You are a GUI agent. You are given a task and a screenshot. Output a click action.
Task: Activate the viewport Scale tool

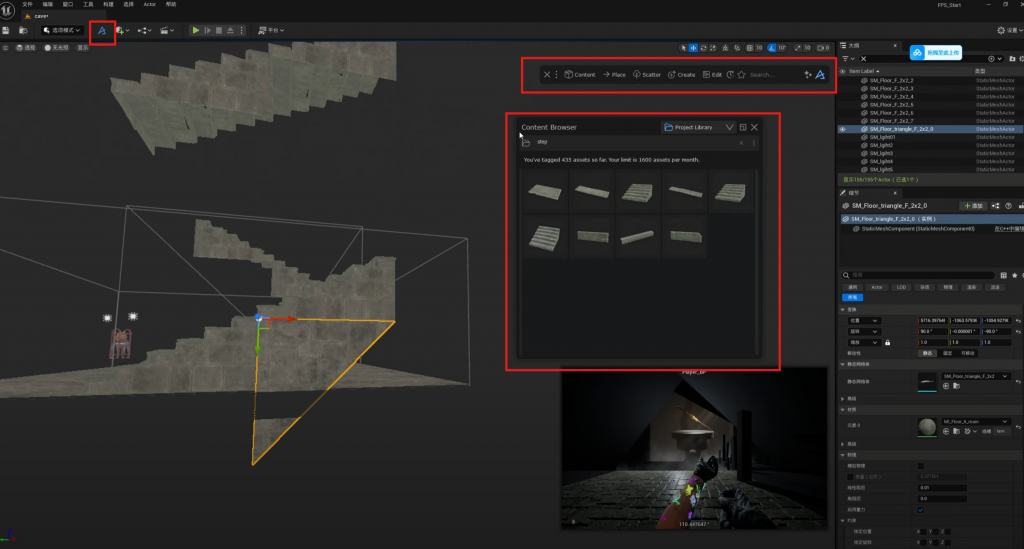point(713,48)
